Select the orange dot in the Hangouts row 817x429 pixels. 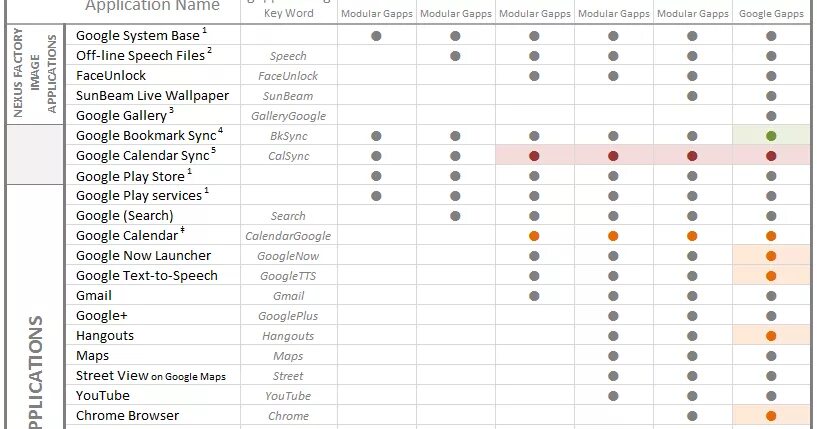pyautogui.click(x=771, y=336)
